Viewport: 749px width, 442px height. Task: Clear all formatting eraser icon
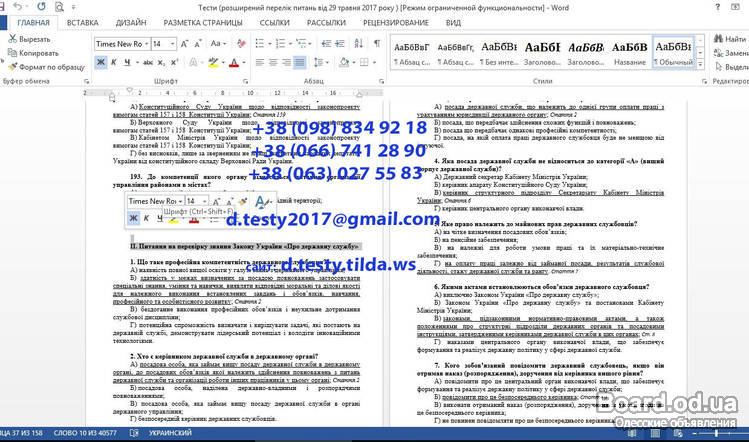coord(241,44)
